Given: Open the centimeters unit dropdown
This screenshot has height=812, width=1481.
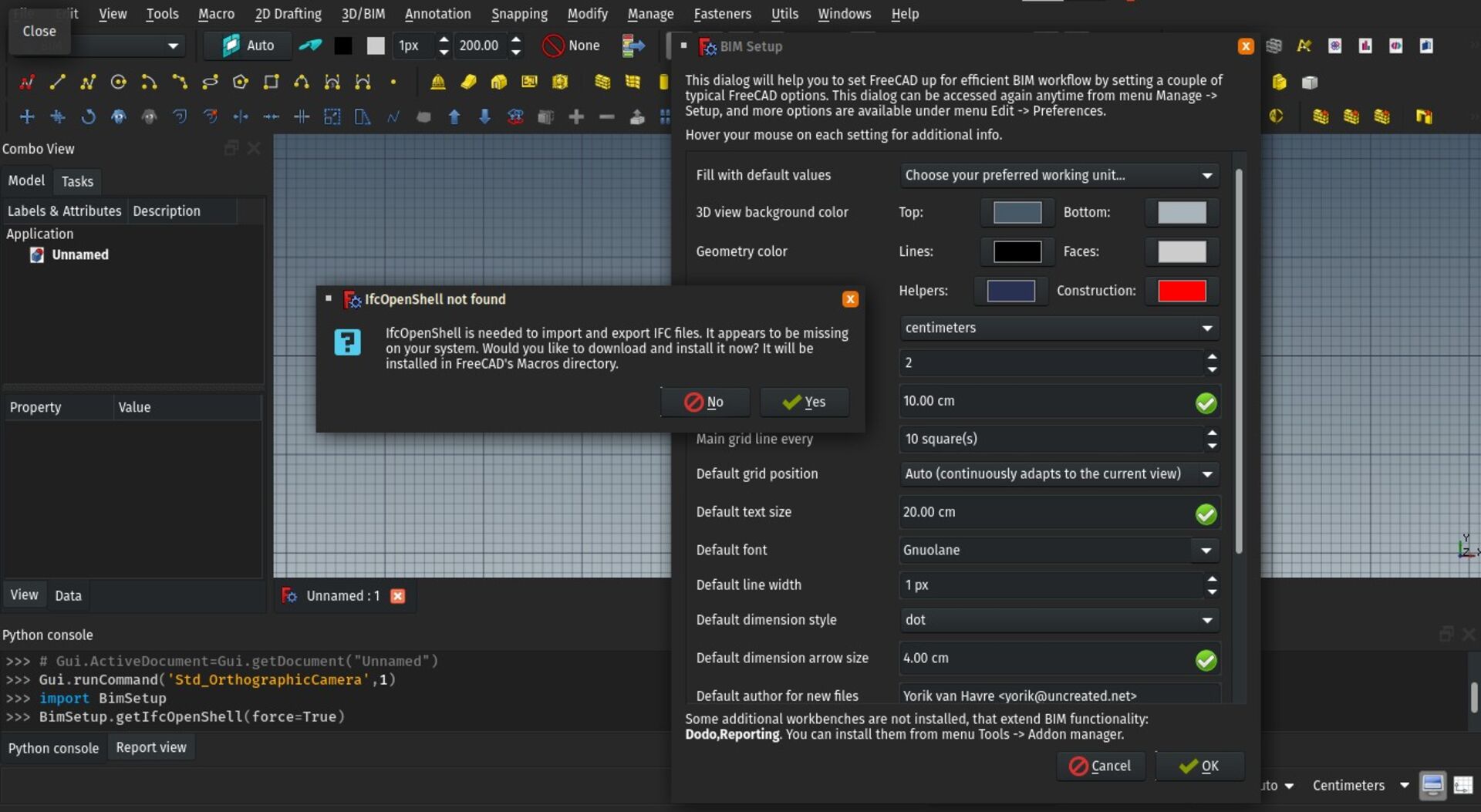Looking at the screenshot, I should (1059, 328).
